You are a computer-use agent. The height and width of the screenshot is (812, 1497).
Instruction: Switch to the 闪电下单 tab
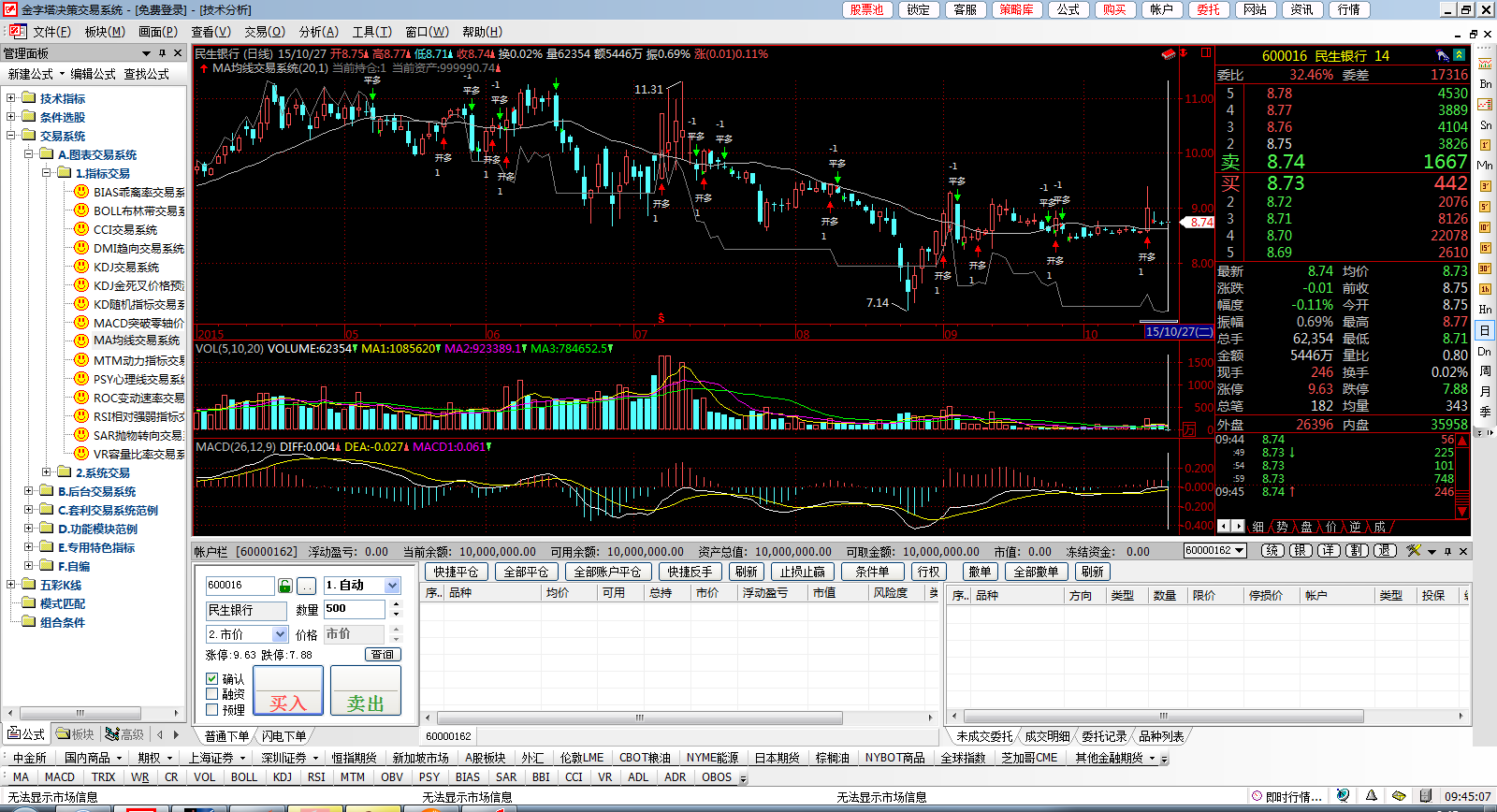coord(283,736)
